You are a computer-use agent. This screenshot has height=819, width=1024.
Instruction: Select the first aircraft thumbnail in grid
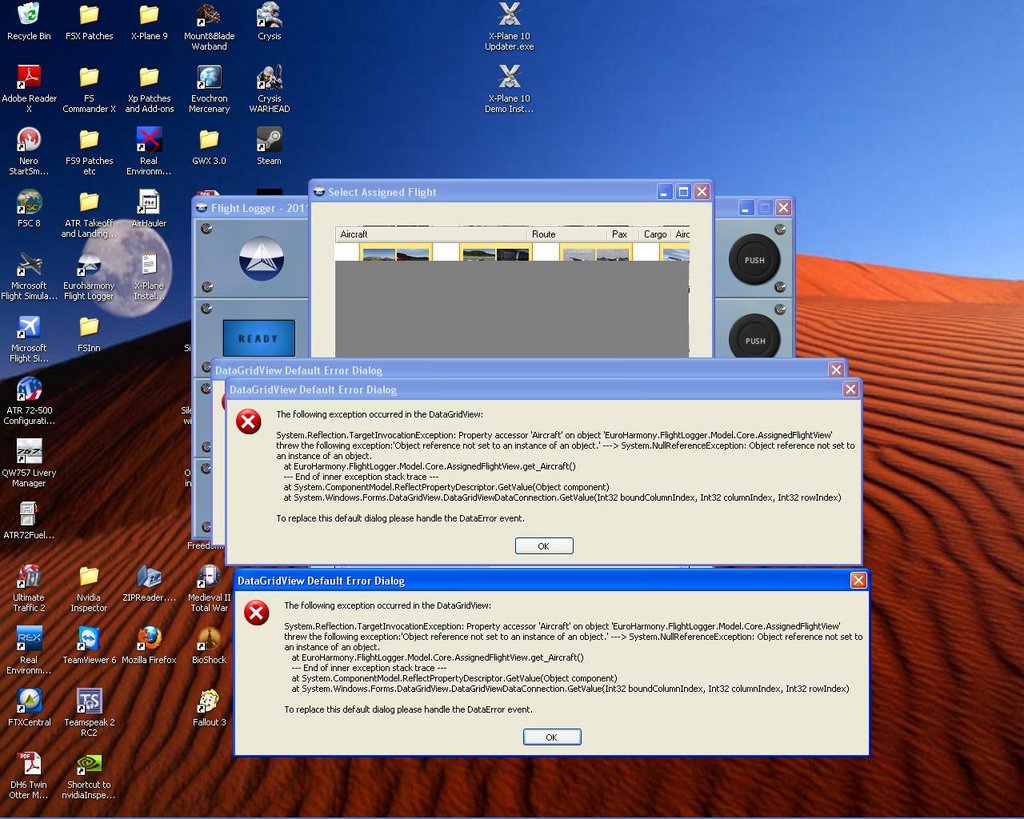pyautogui.click(x=396, y=254)
